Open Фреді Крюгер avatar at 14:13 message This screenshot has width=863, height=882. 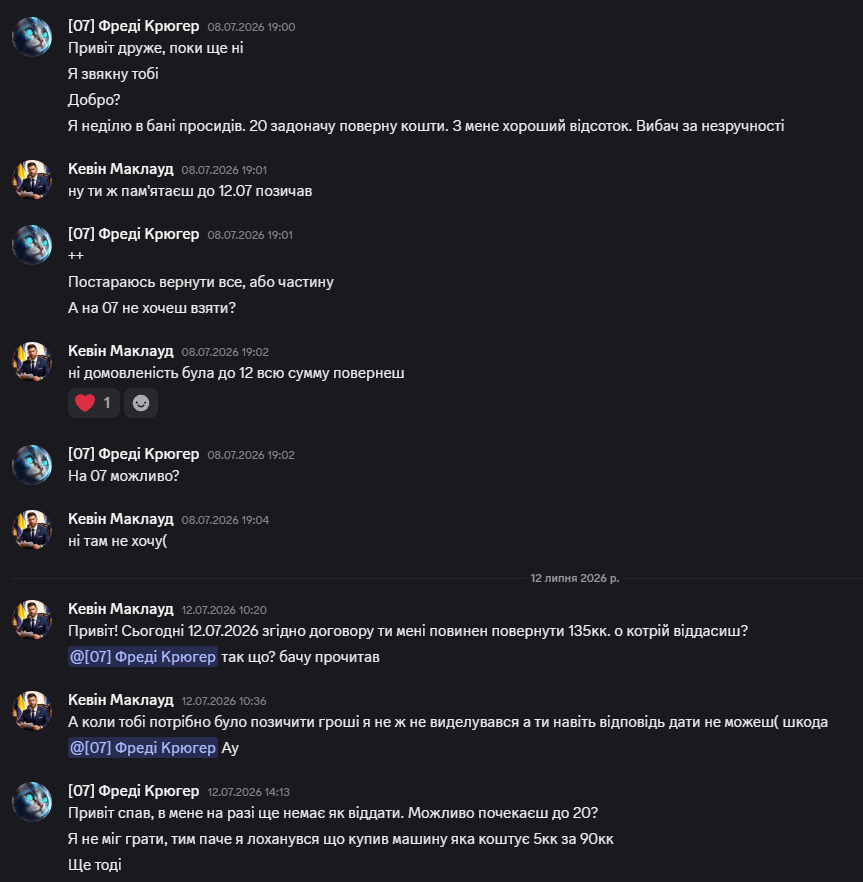tap(32, 802)
